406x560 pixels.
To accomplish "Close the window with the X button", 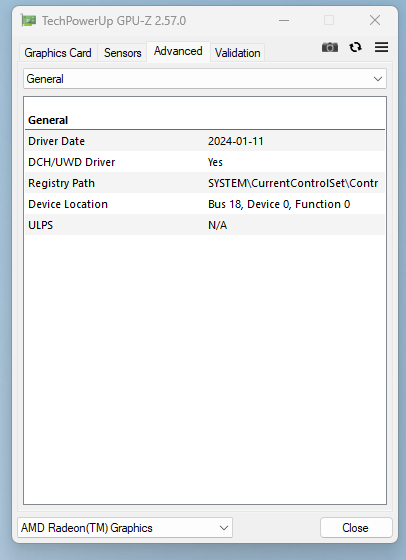I will tap(375, 20).
